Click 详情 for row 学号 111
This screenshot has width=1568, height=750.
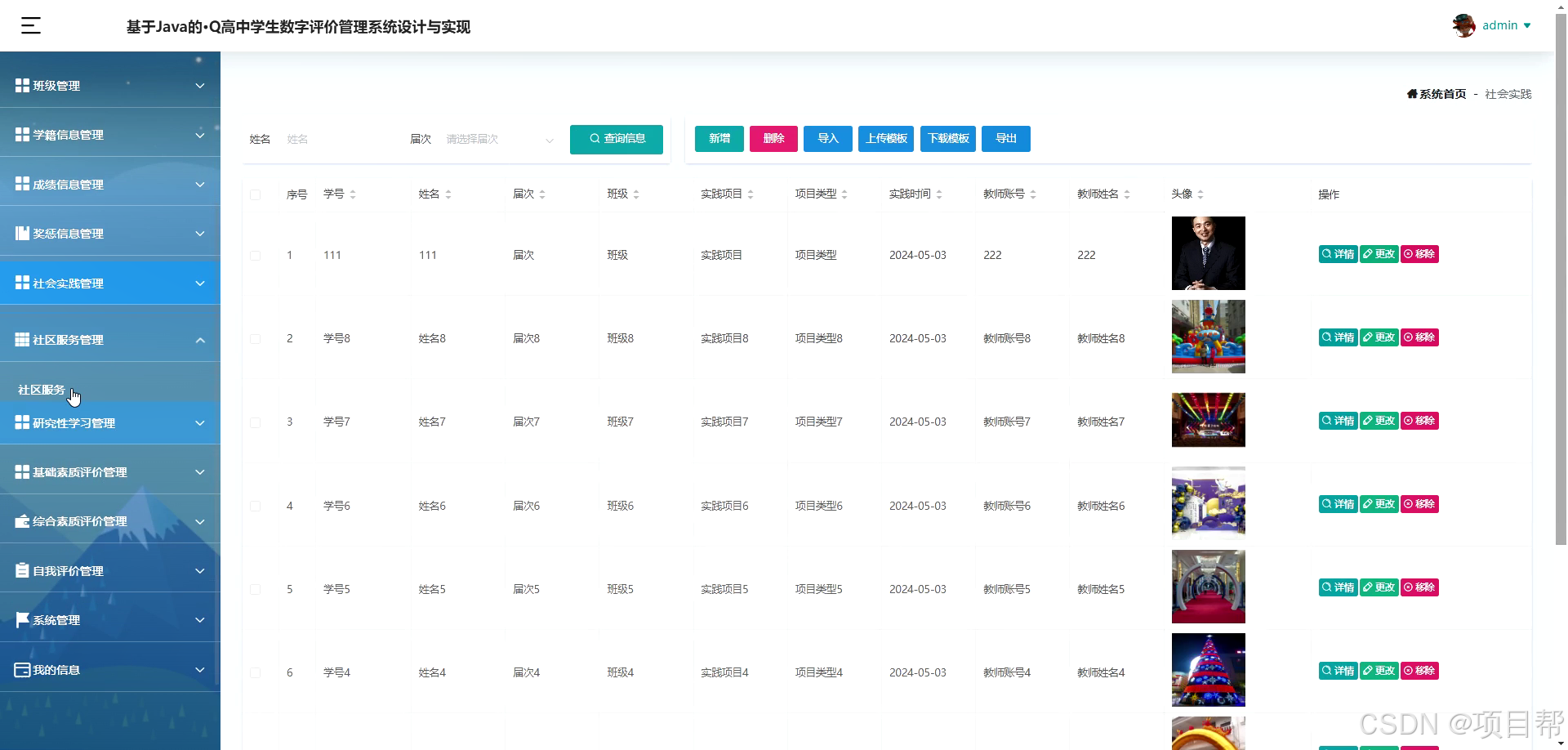pyautogui.click(x=1339, y=254)
